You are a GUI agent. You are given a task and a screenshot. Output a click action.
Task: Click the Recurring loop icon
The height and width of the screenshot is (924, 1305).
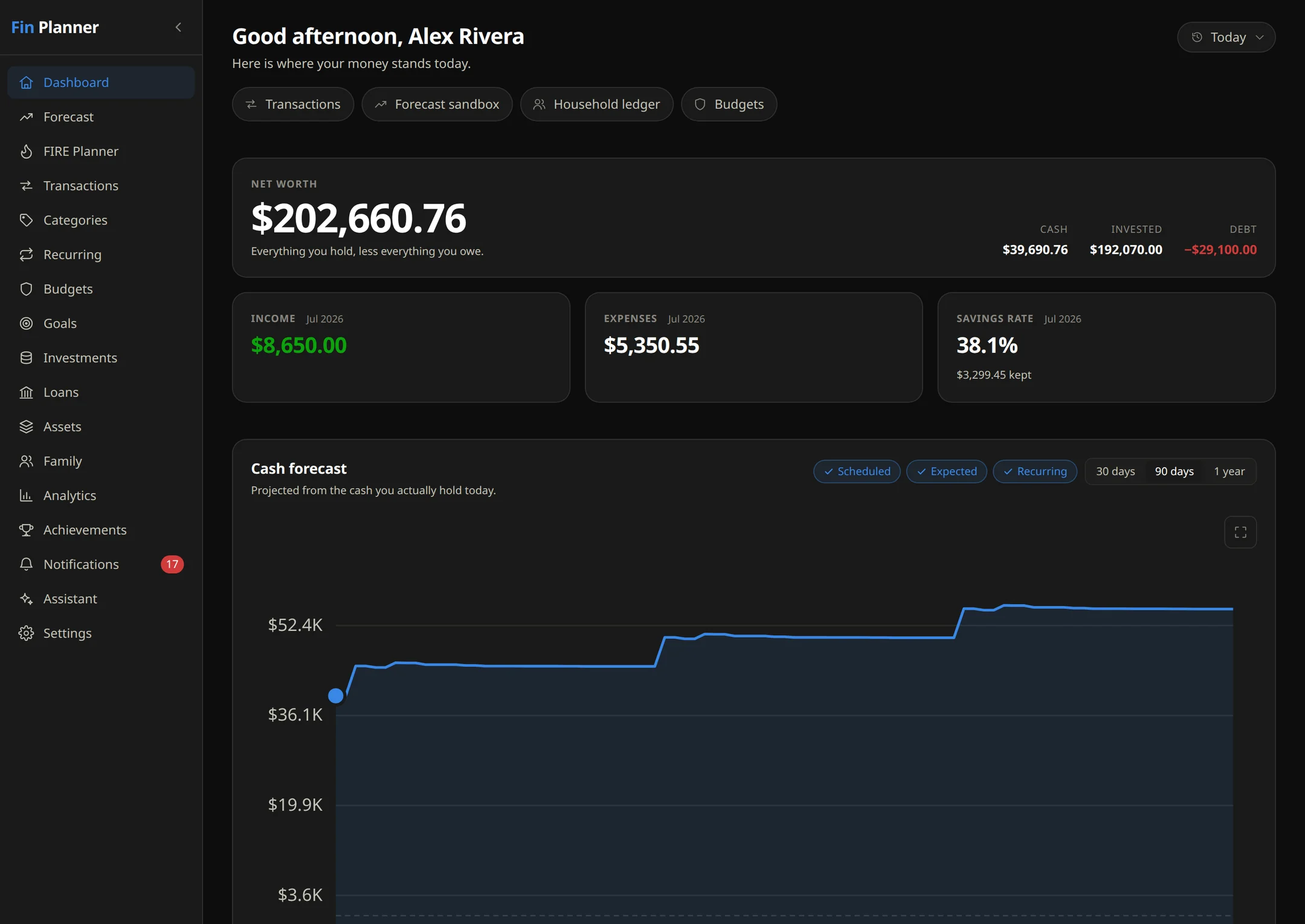tap(26, 255)
